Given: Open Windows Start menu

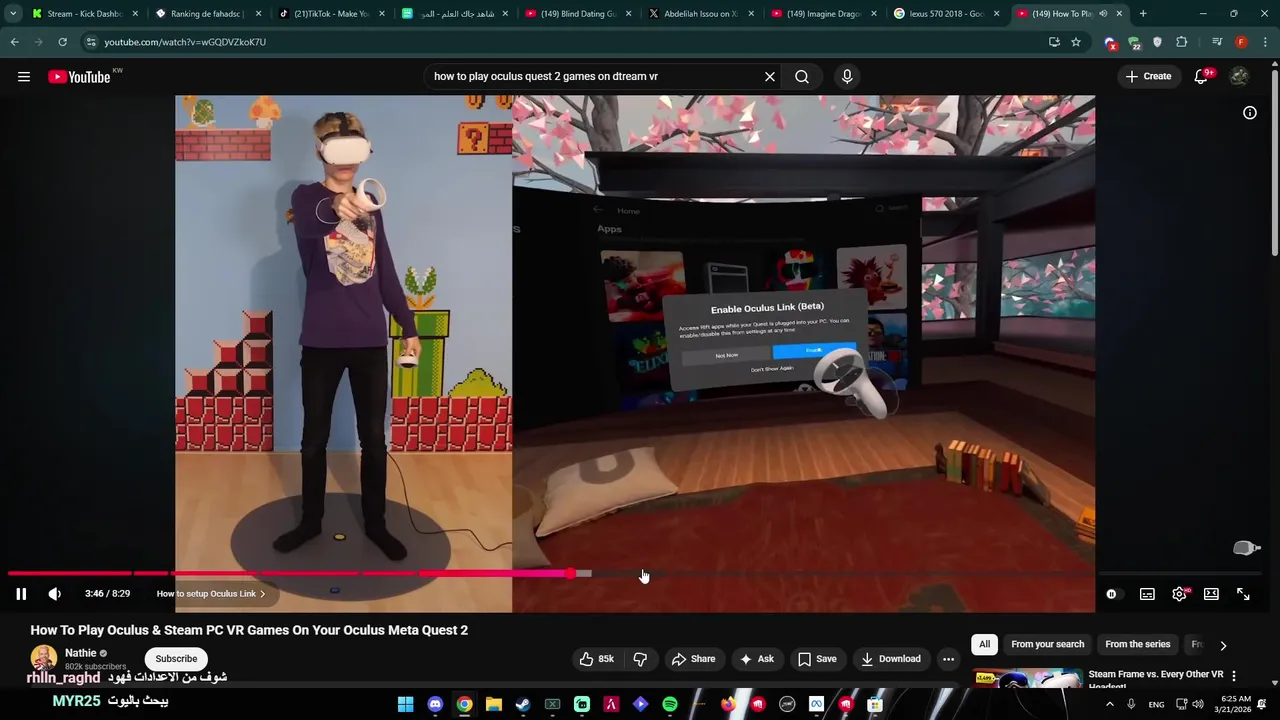Looking at the screenshot, I should [405, 704].
